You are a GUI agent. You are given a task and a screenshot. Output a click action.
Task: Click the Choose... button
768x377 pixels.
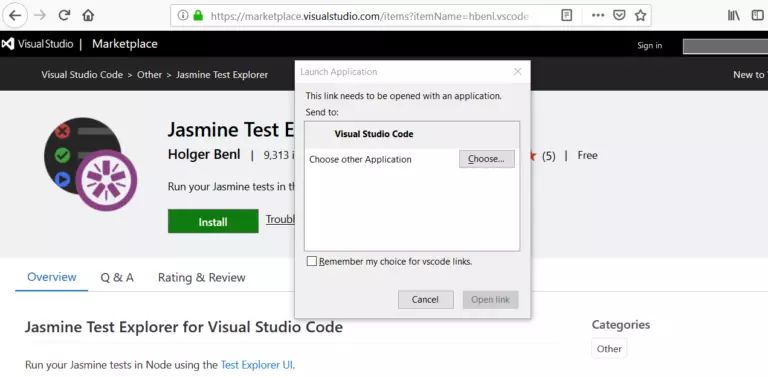click(x=486, y=159)
